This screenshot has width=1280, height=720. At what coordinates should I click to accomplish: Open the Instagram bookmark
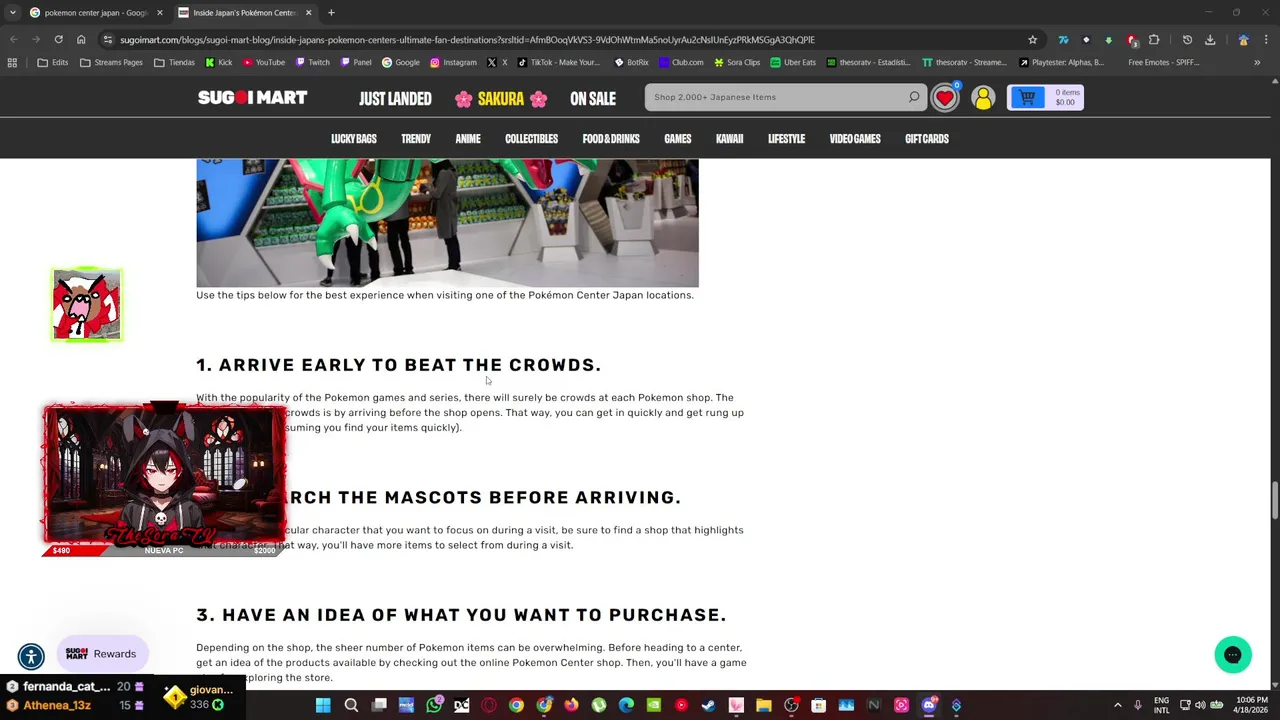453,62
